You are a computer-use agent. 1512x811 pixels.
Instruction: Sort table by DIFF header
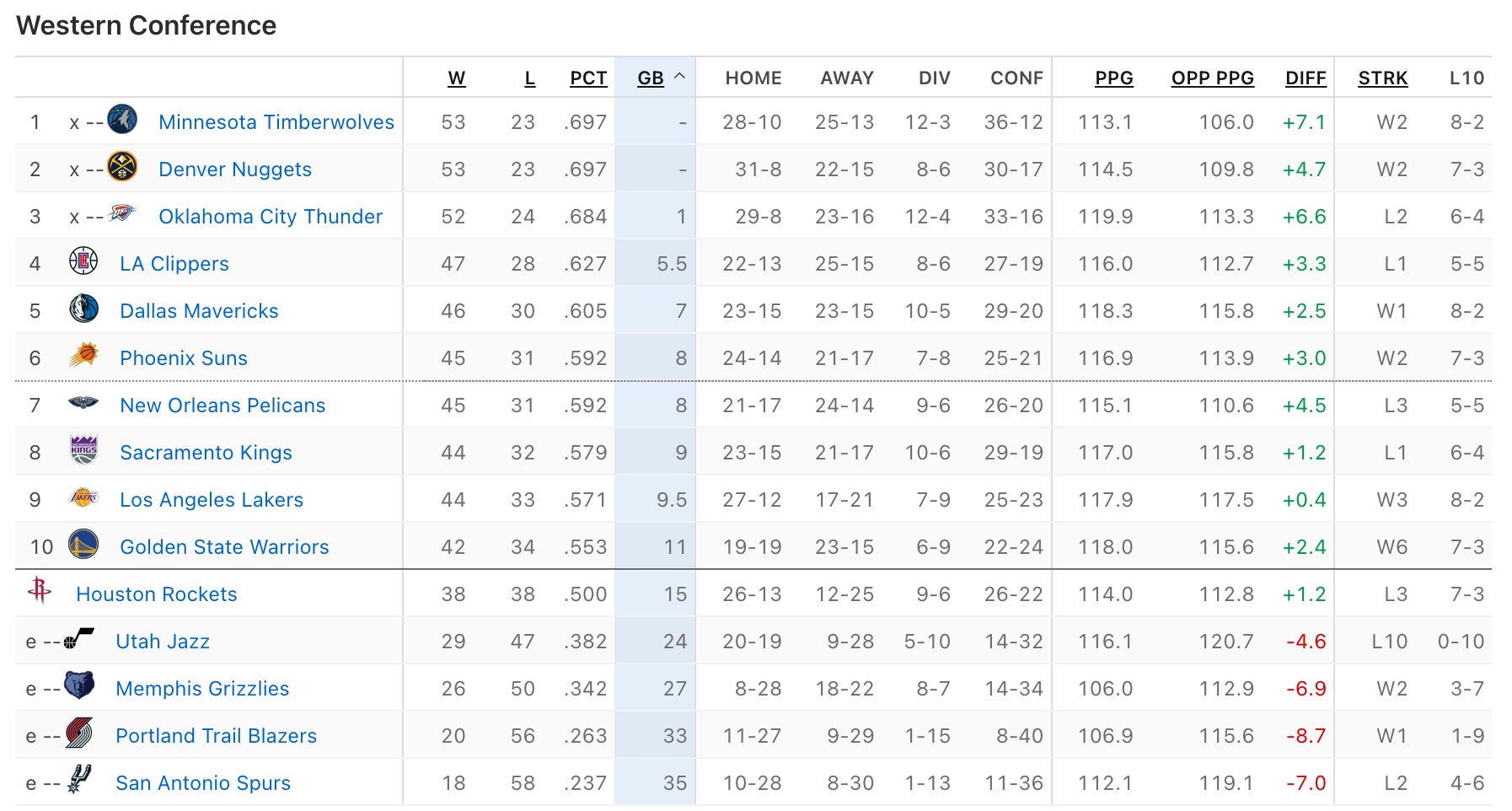click(1305, 78)
